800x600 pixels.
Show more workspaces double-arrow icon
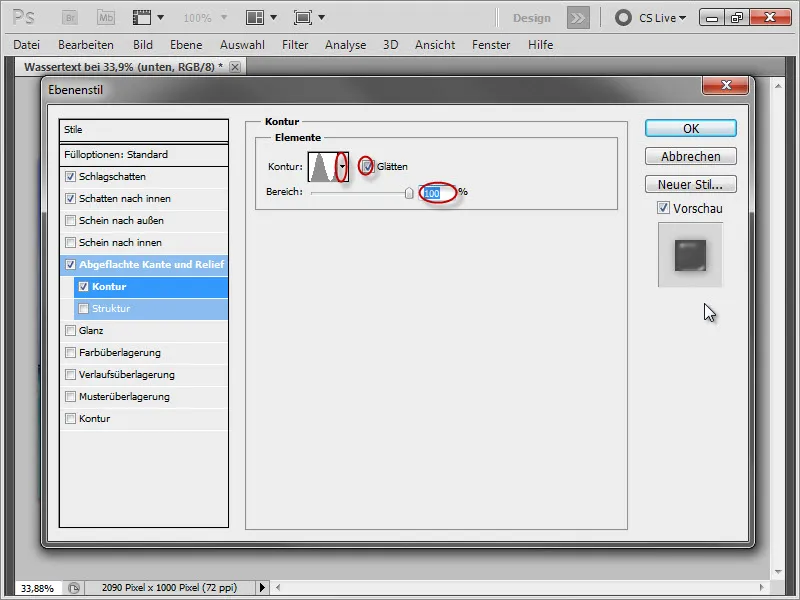(578, 18)
